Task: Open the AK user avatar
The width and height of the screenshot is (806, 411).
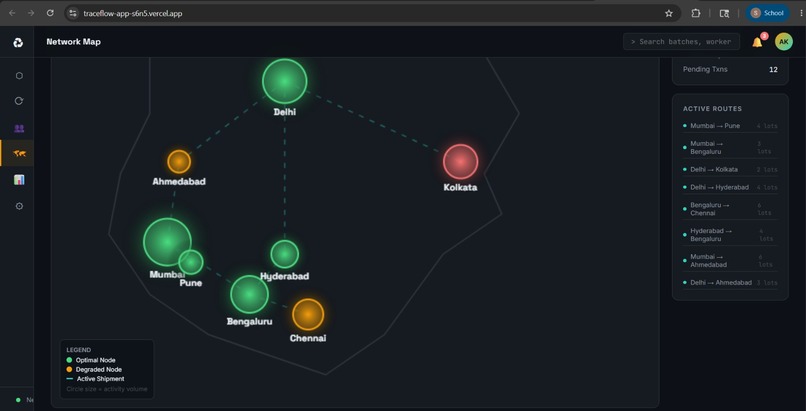Action: 783,42
